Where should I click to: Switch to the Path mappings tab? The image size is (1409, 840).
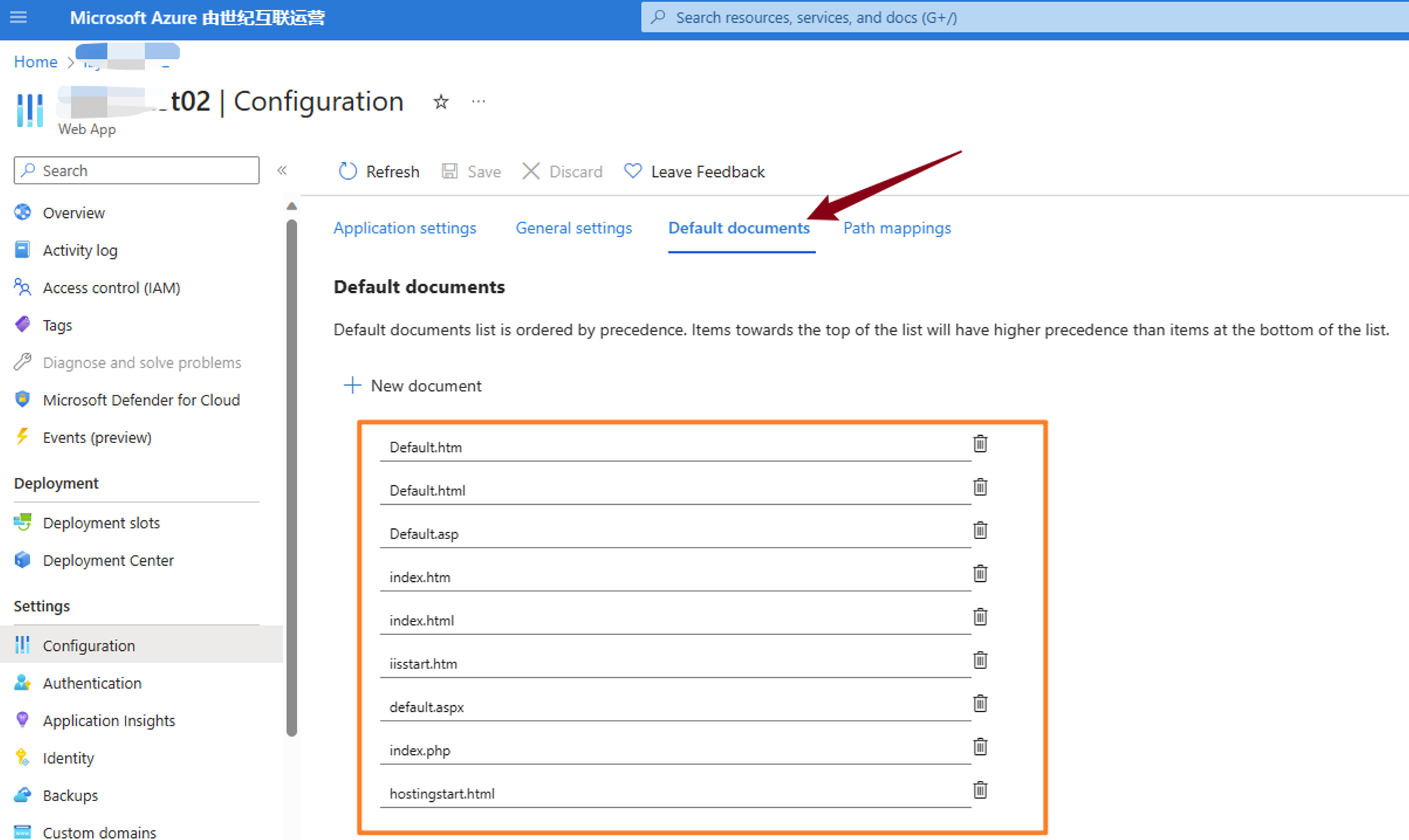tap(897, 228)
